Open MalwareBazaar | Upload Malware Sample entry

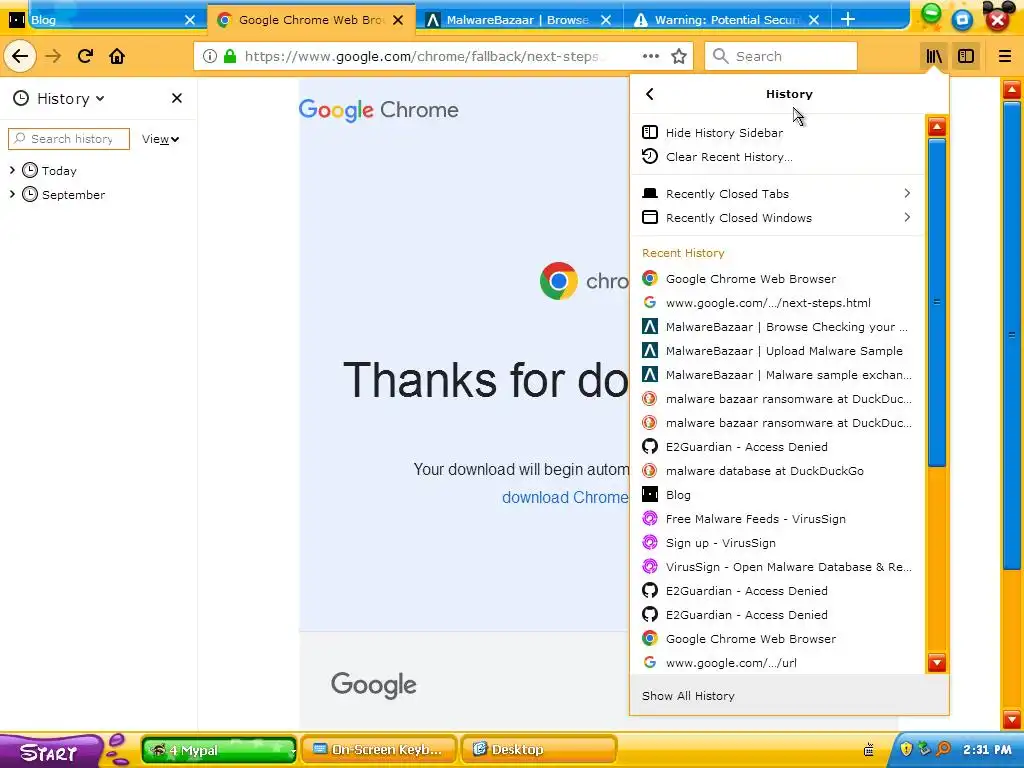777,351
